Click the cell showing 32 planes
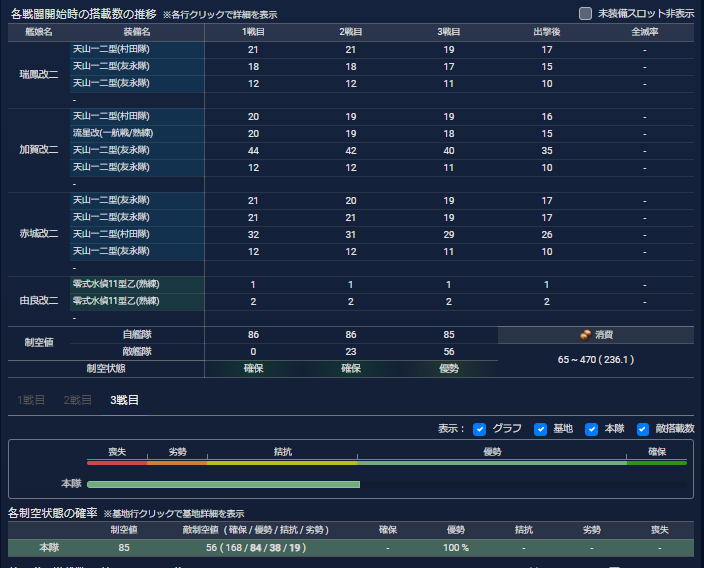The height and width of the screenshot is (568, 704). (253, 235)
